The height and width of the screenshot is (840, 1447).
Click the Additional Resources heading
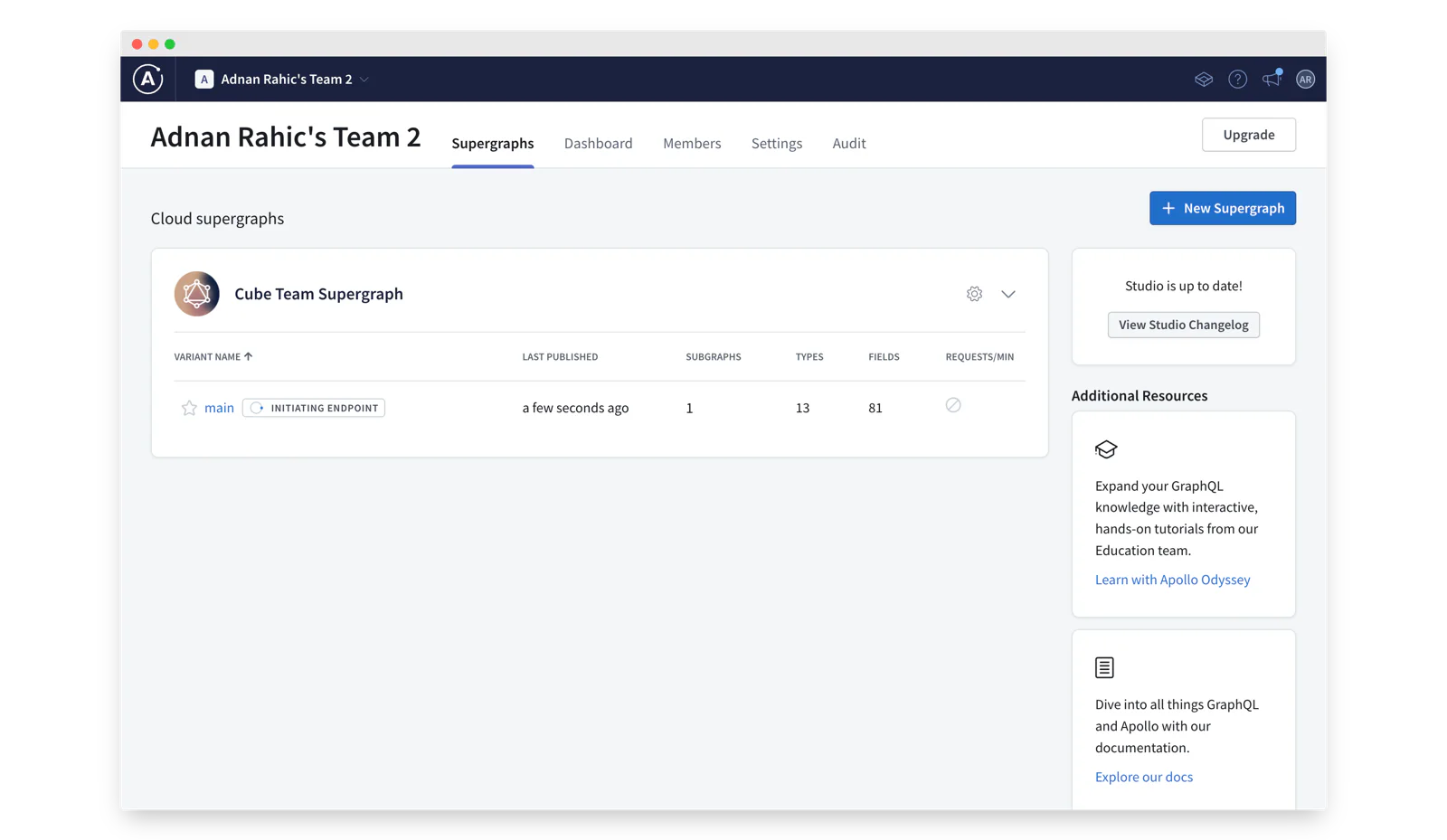pos(1139,396)
